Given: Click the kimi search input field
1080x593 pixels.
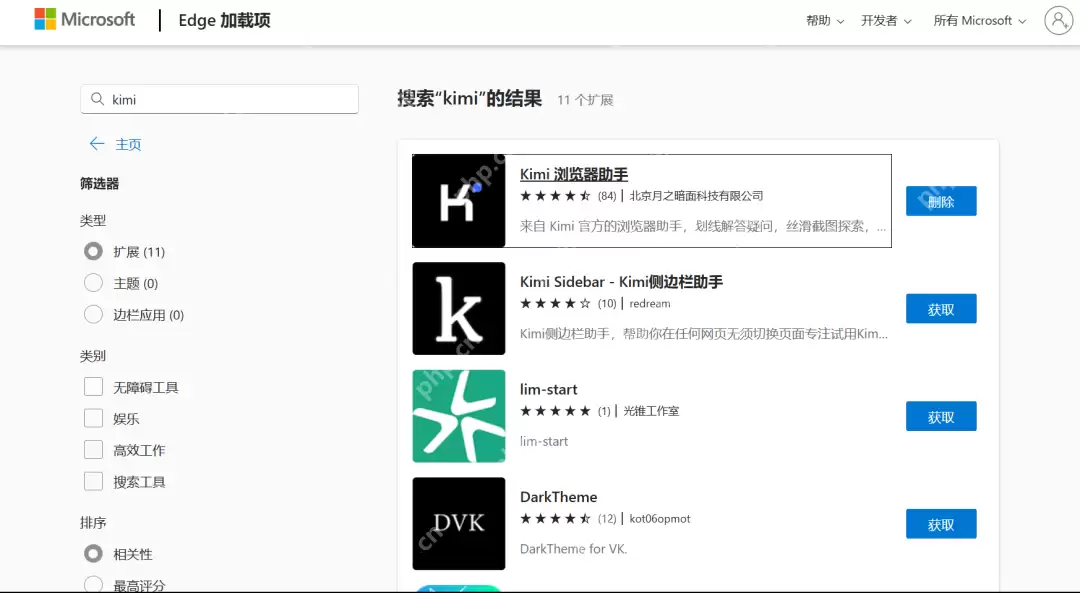Looking at the screenshot, I should 230,99.
